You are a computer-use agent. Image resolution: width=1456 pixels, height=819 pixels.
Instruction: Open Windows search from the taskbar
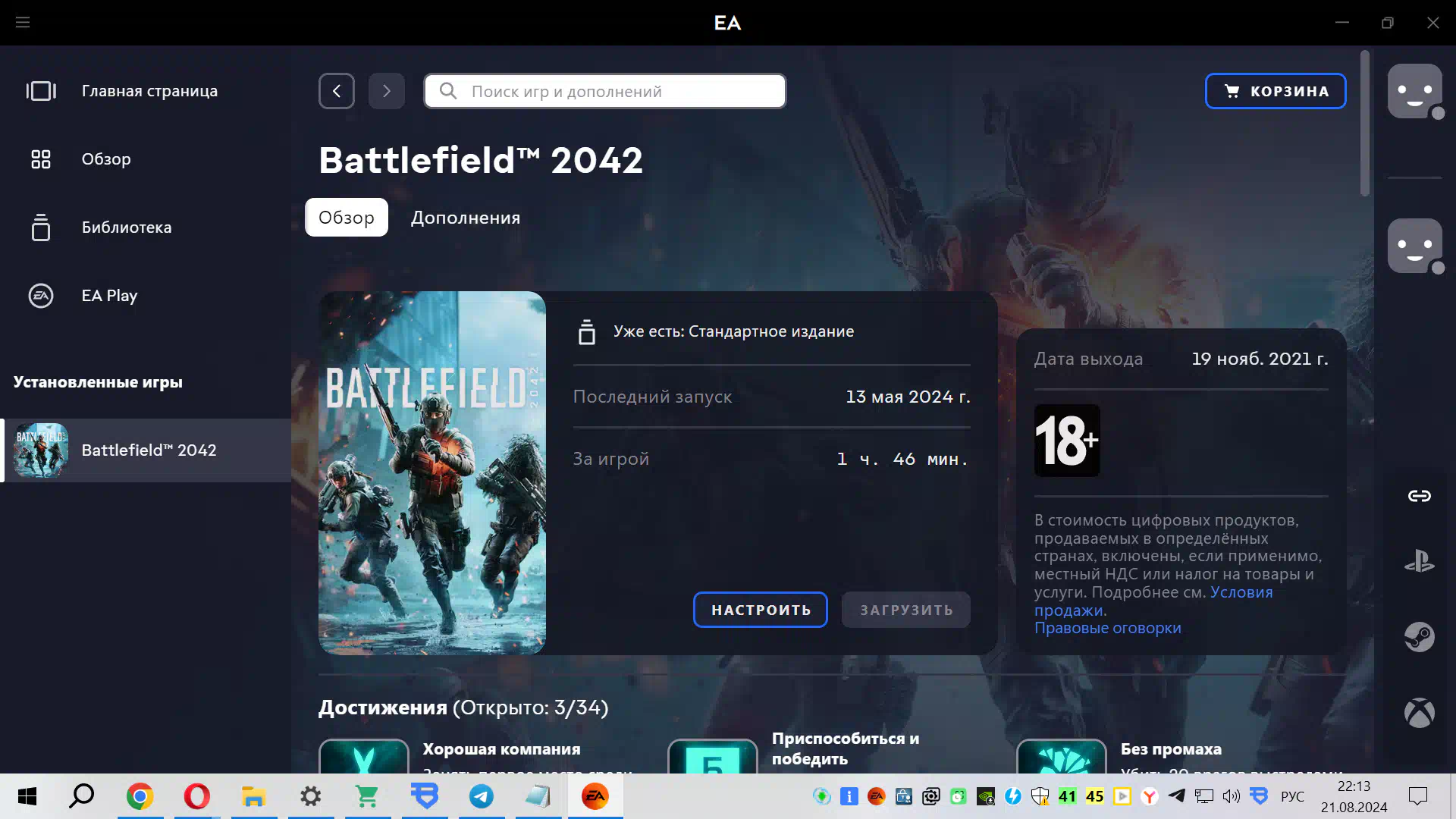[82, 796]
